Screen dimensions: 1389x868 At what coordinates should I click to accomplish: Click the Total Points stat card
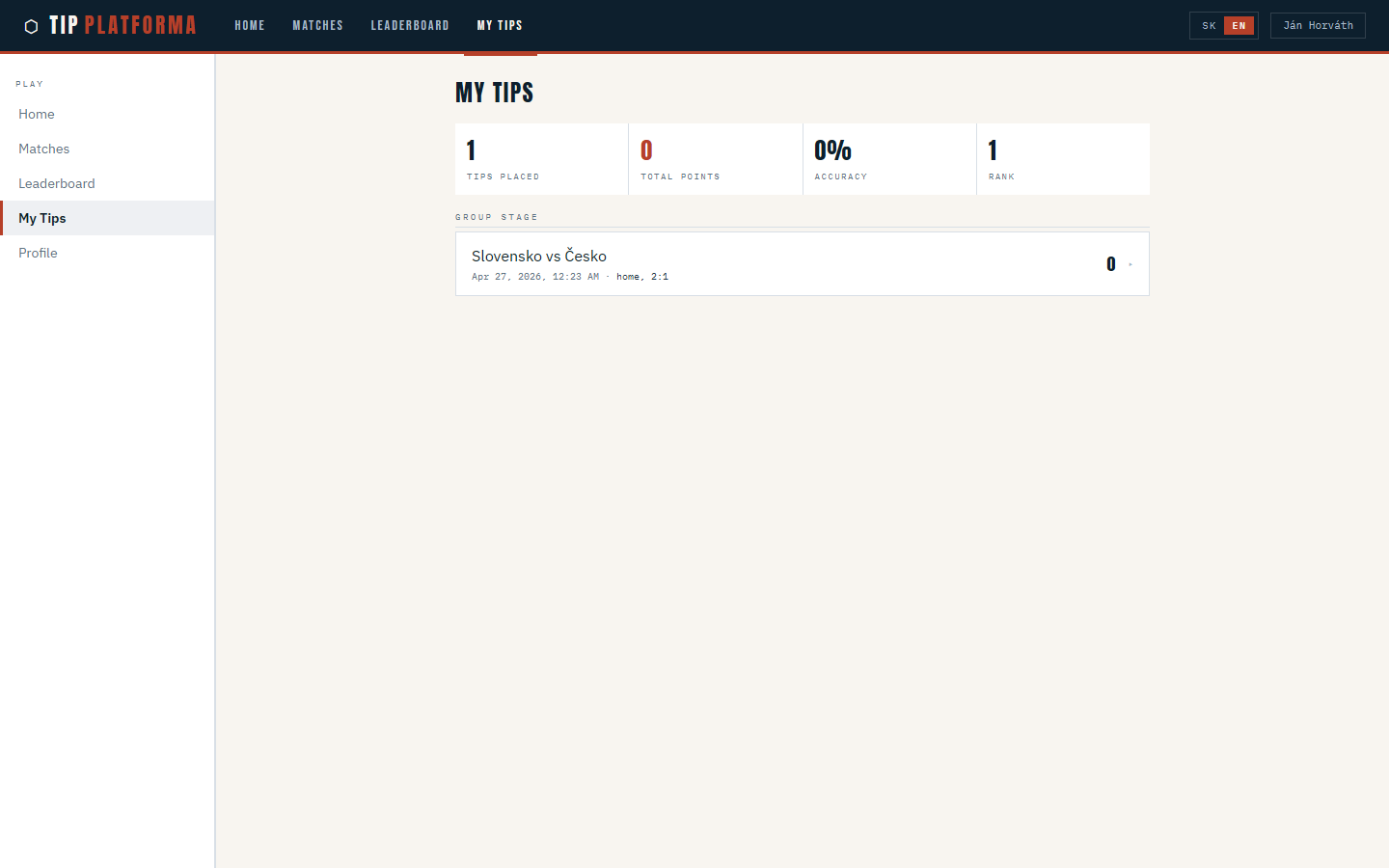pos(715,159)
